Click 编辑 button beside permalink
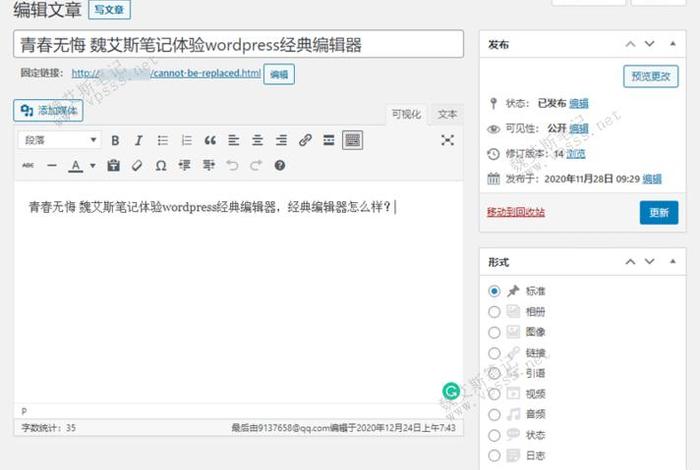The image size is (700, 470). click(279, 74)
